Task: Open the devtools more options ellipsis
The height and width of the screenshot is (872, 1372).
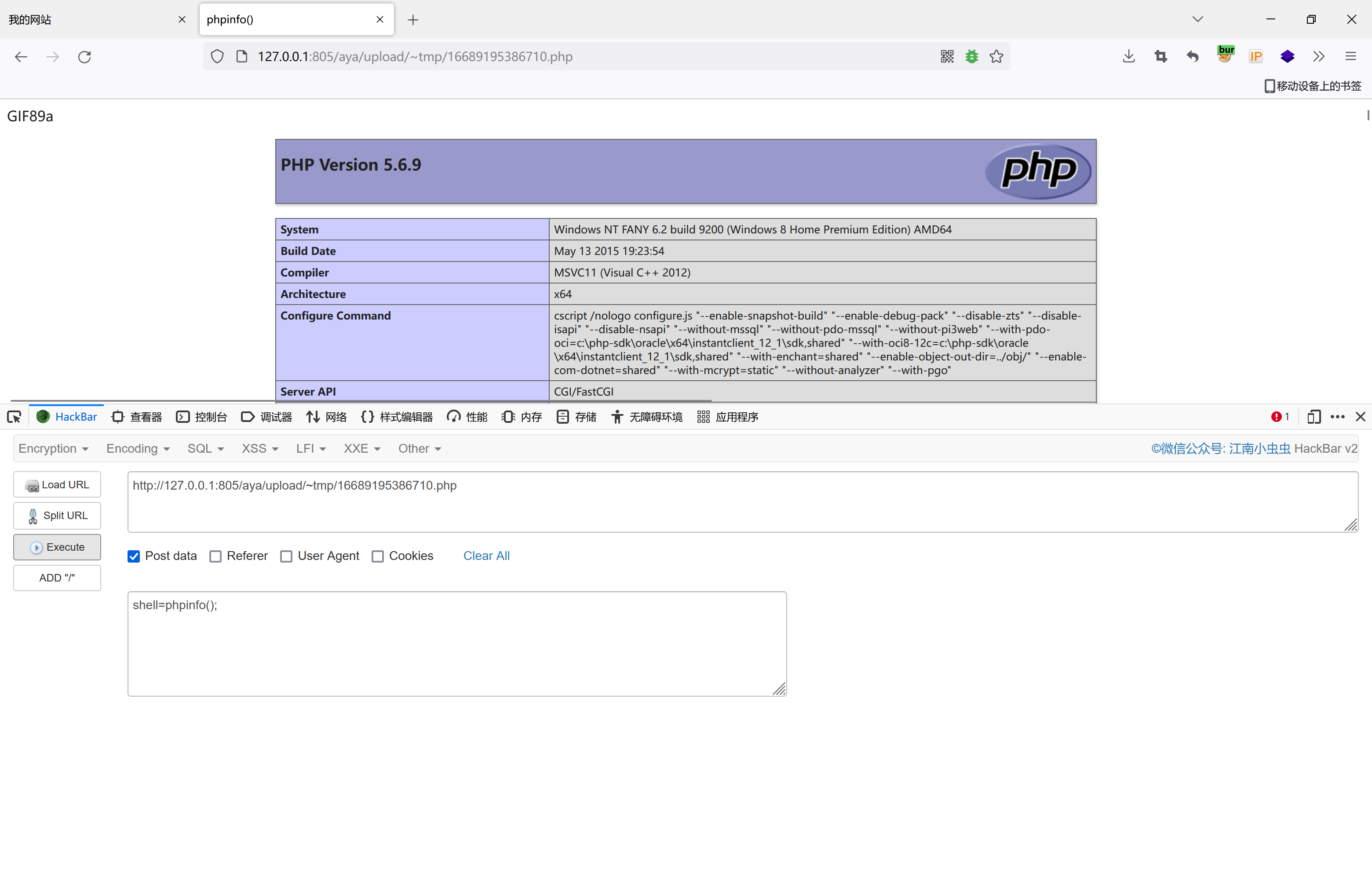Action: pyautogui.click(x=1337, y=417)
